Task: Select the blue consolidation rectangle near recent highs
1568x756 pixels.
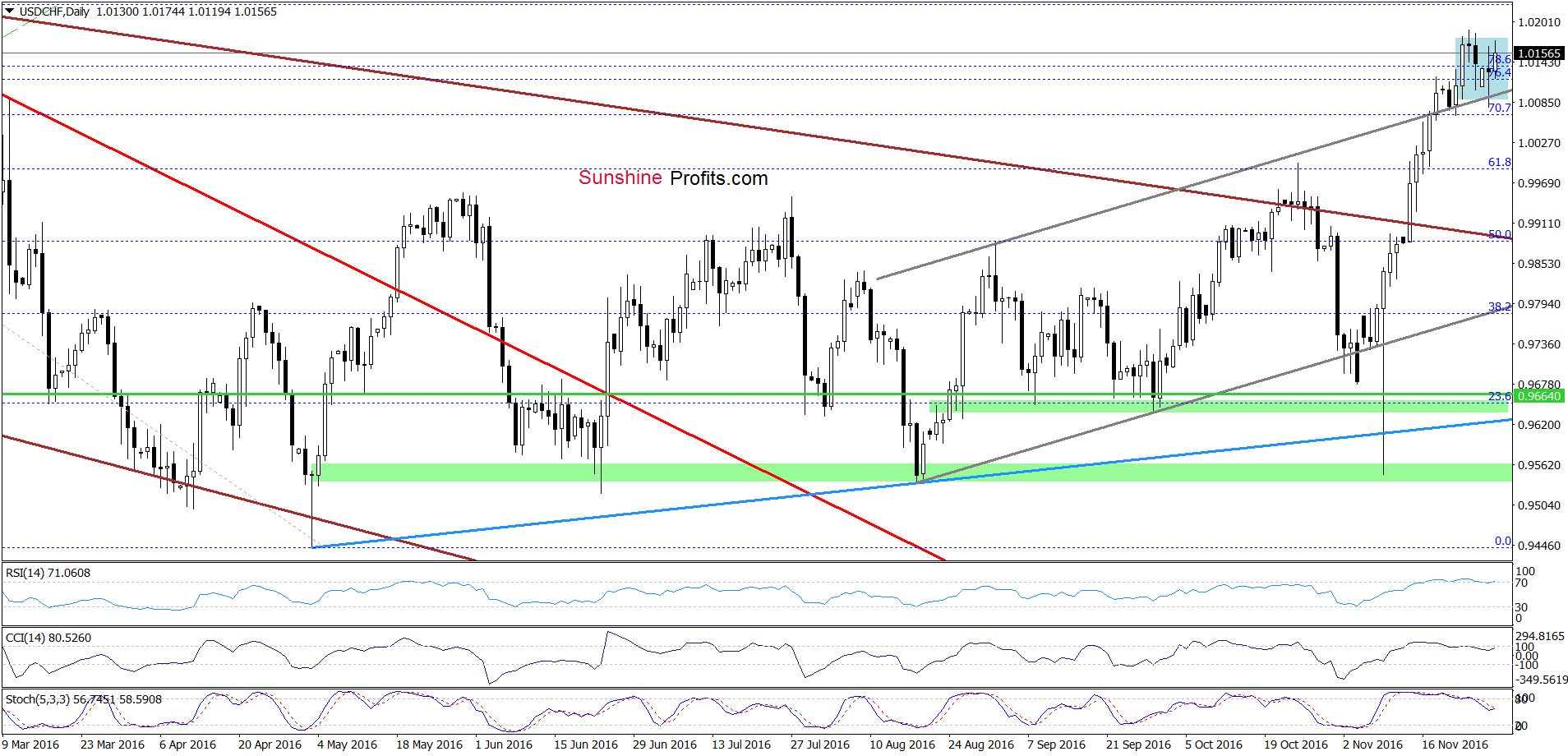Action: [x=1483, y=70]
